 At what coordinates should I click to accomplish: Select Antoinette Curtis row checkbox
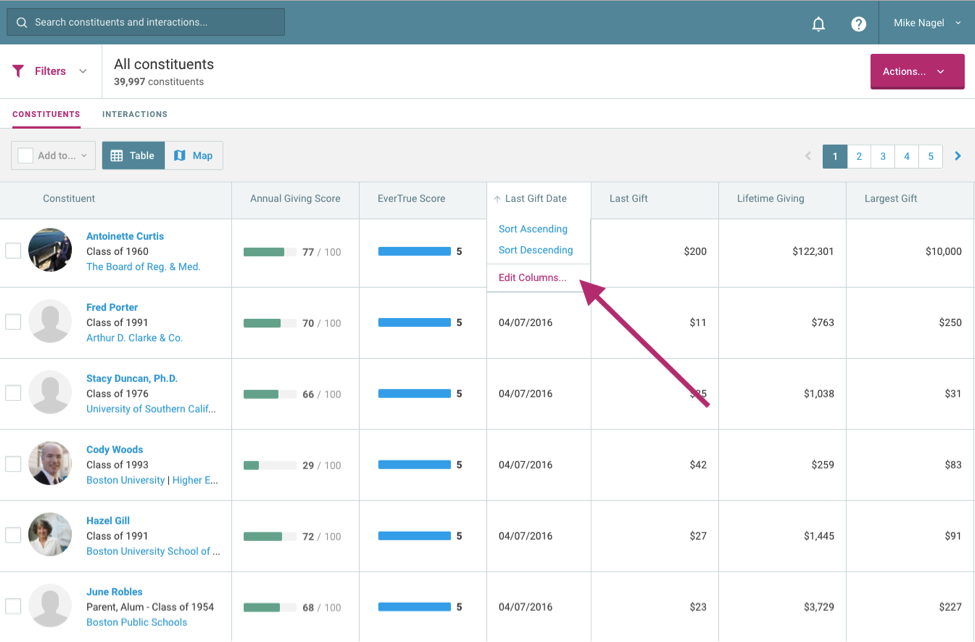(13, 251)
